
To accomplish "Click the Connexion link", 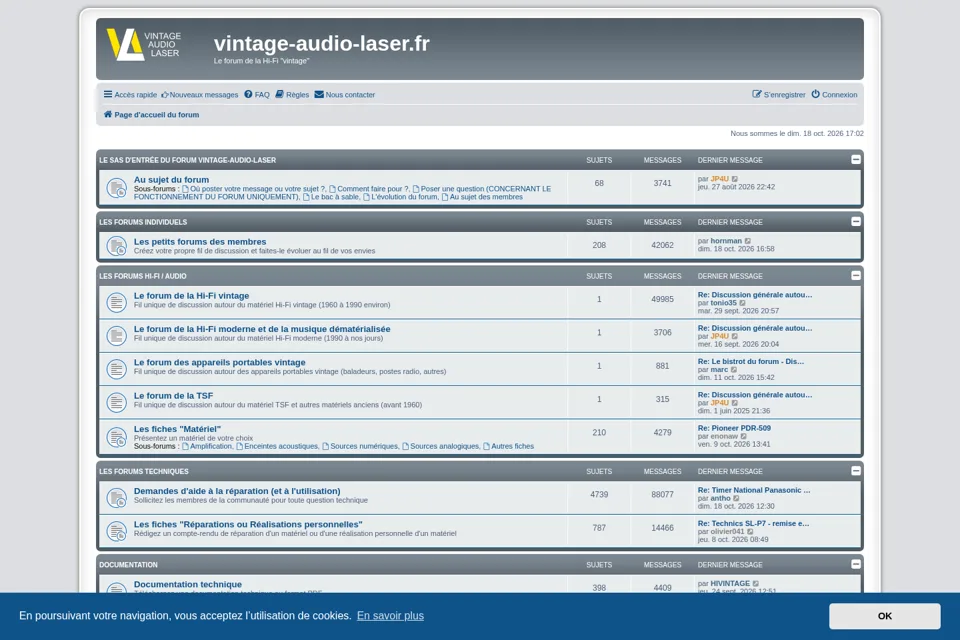I will click(x=834, y=95).
